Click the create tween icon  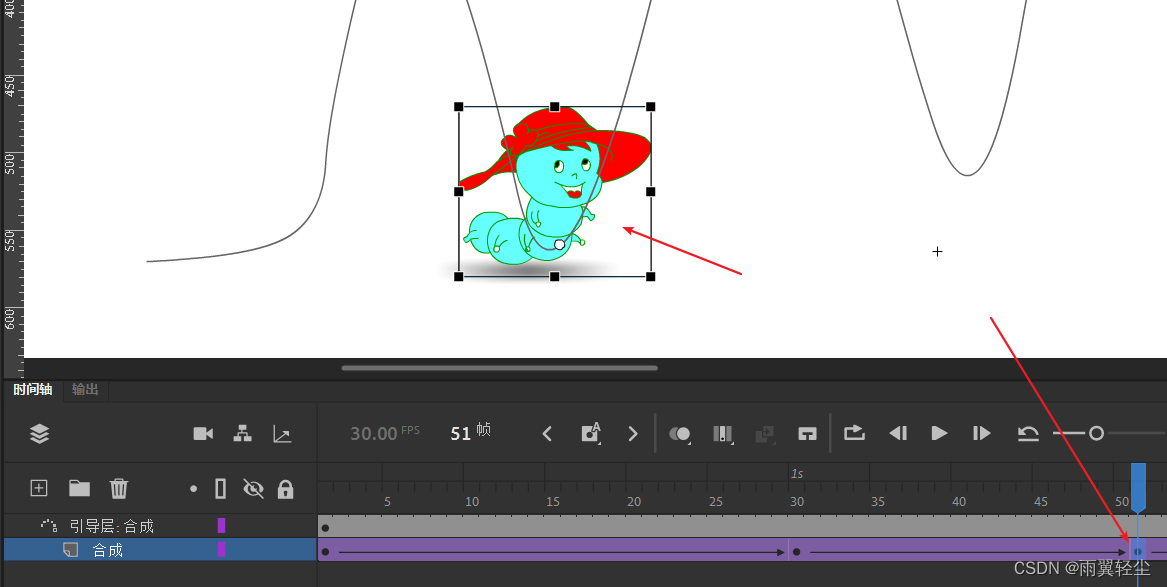765,434
